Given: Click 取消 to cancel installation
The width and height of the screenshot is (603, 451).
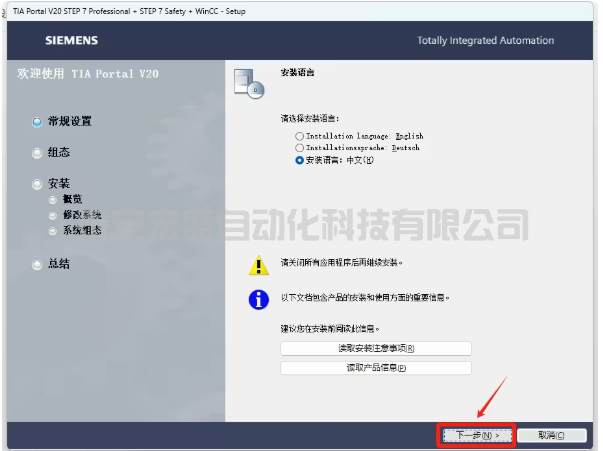Looking at the screenshot, I should tap(551, 436).
